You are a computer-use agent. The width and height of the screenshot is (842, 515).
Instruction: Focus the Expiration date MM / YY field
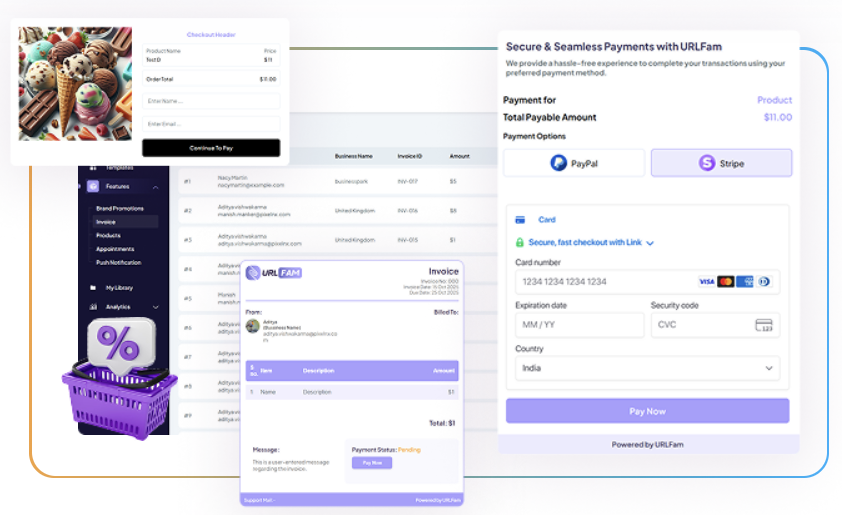pos(579,325)
